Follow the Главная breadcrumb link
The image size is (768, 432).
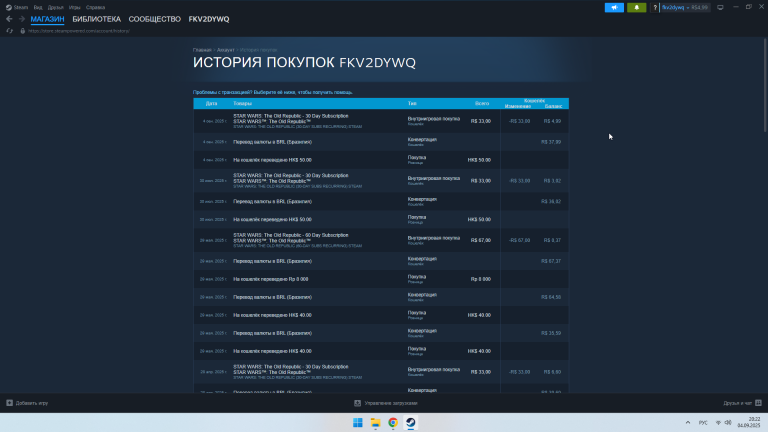click(202, 50)
